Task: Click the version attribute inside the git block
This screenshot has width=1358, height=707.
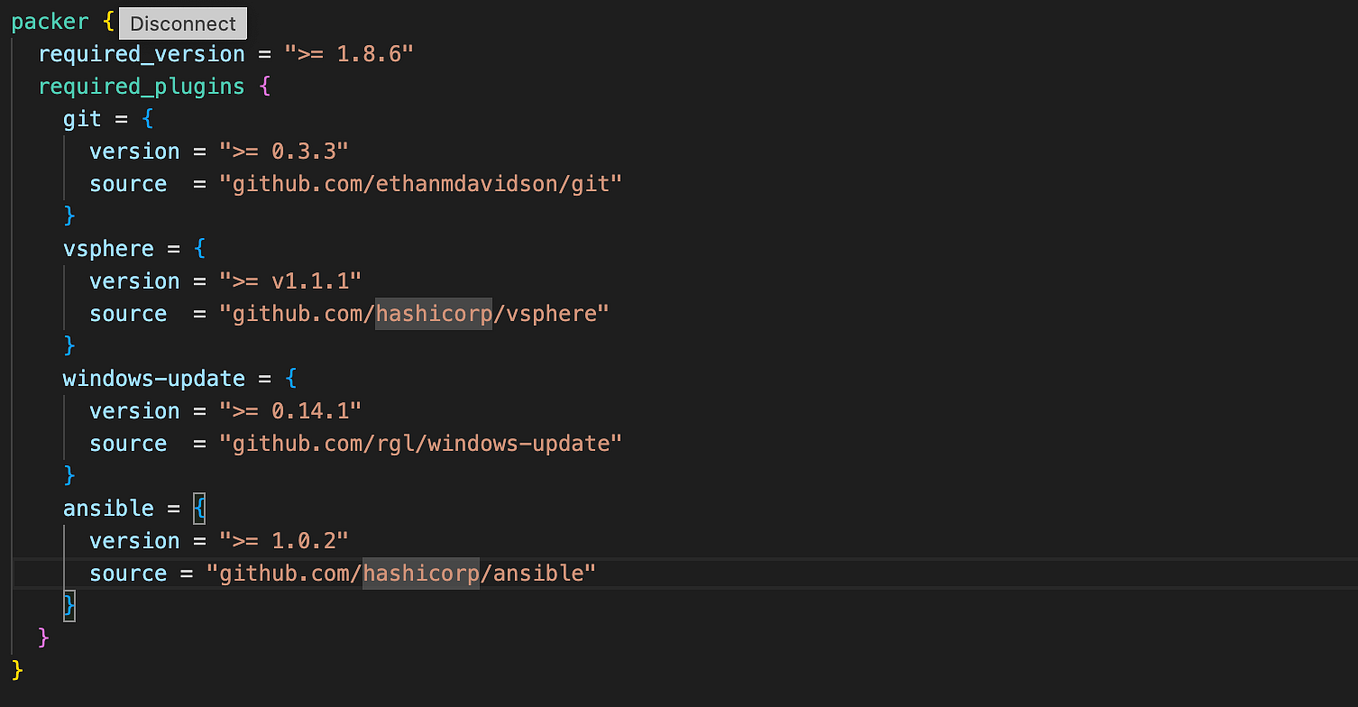Action: (134, 150)
